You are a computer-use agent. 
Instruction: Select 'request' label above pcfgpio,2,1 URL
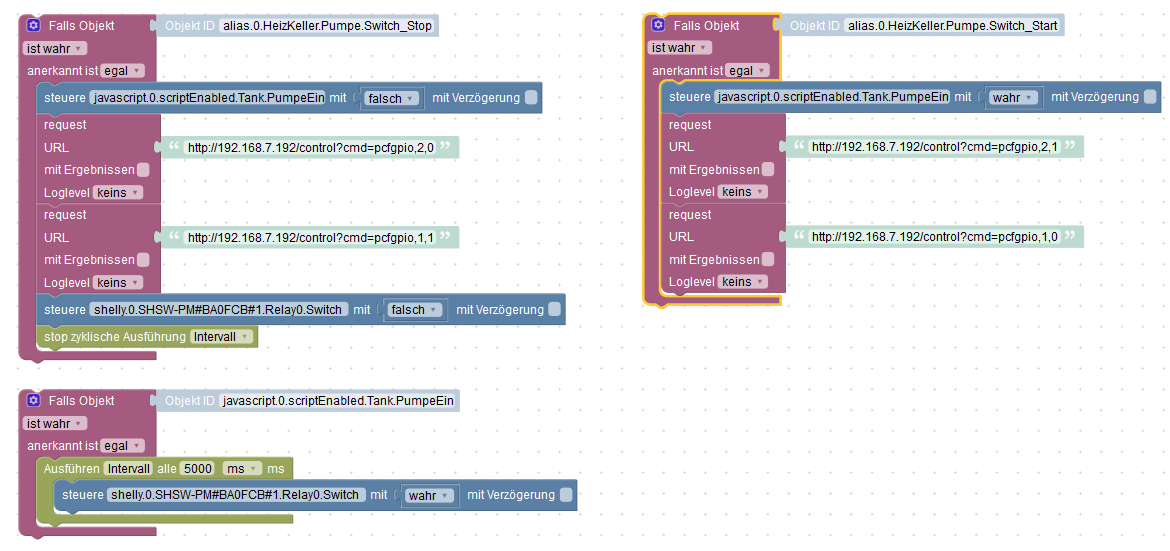[690, 125]
